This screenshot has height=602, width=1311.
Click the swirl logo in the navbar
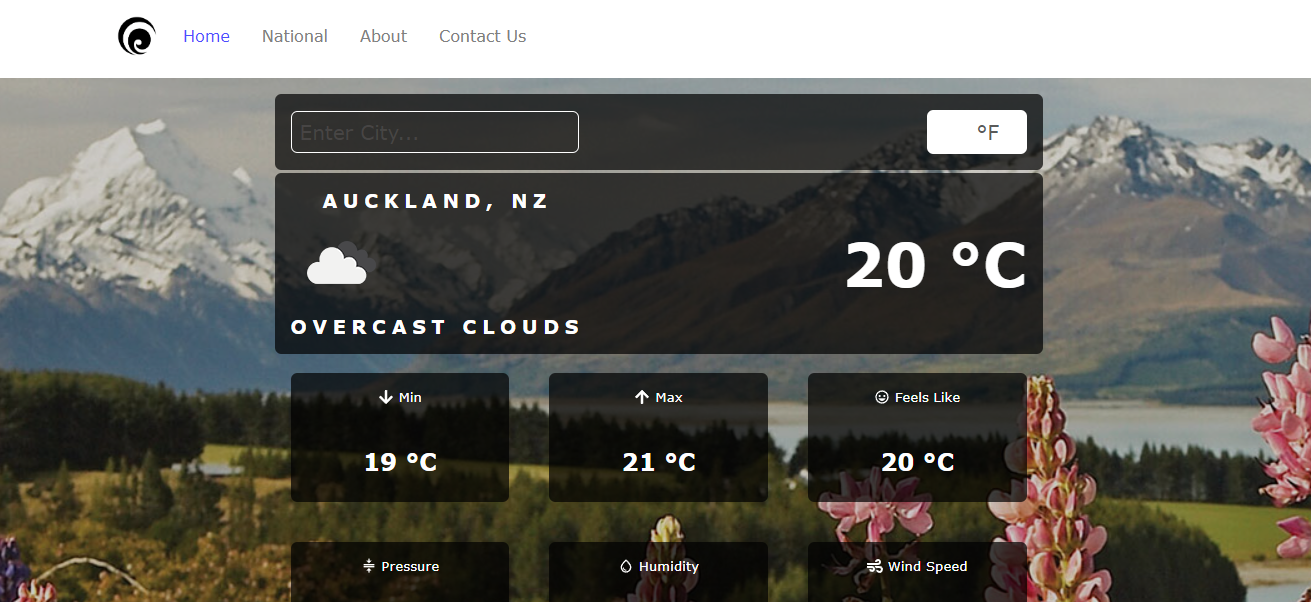(x=137, y=37)
